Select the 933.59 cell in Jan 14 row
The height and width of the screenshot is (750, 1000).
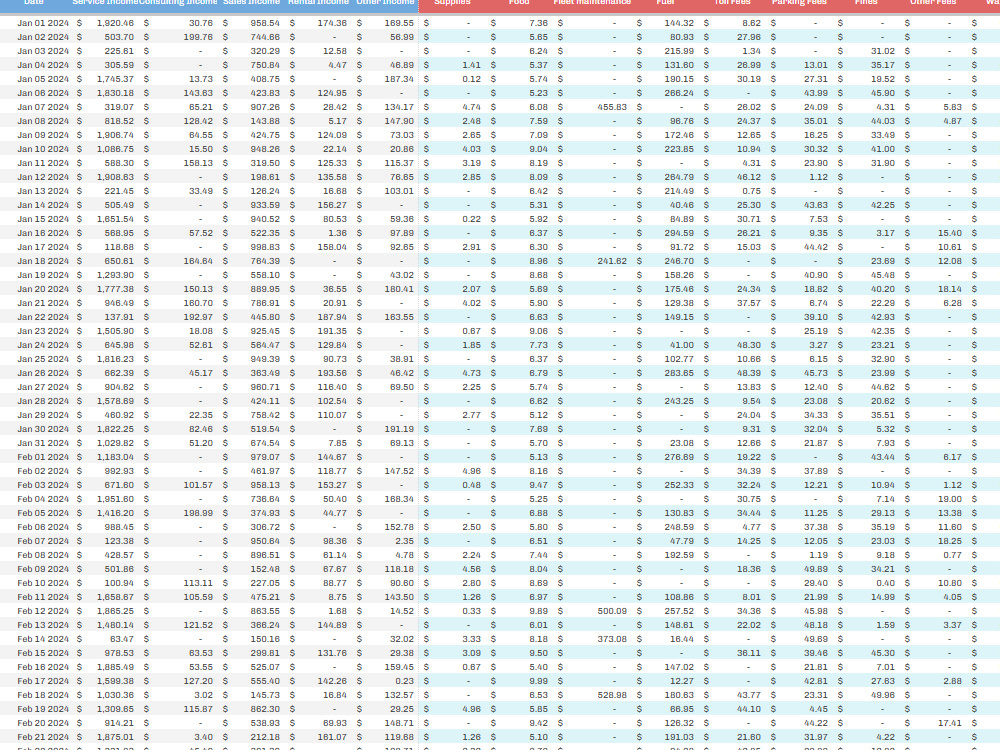point(265,205)
